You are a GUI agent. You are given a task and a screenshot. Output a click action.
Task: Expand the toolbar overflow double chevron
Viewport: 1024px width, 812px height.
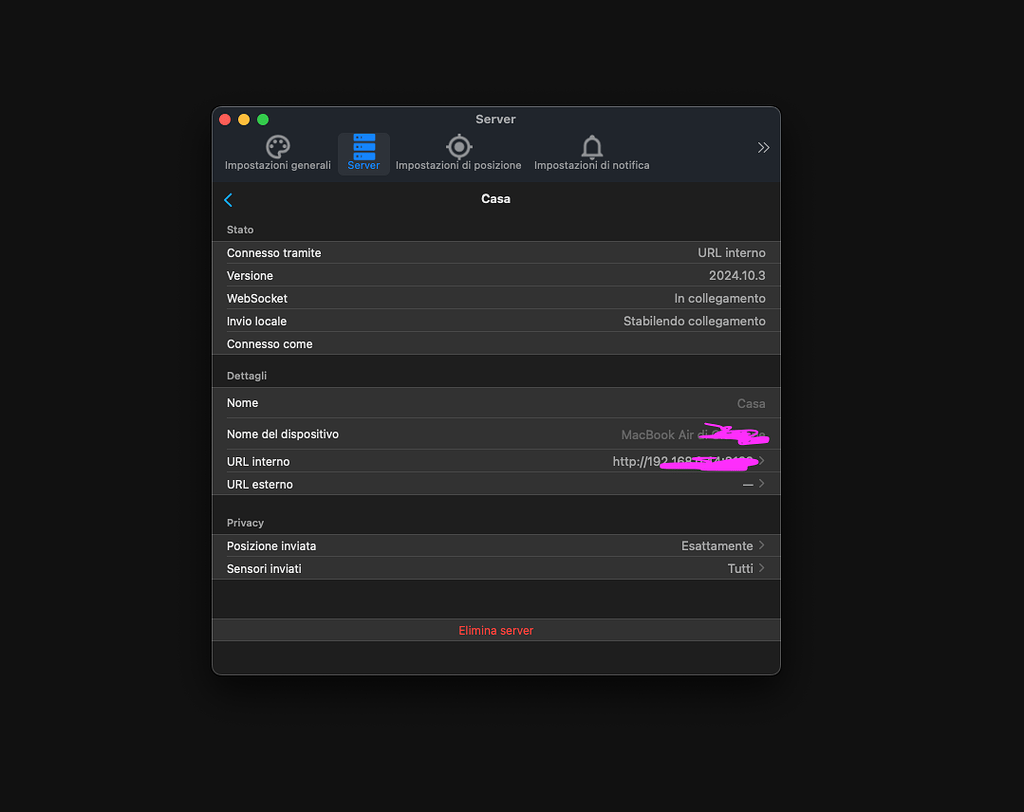click(x=763, y=146)
